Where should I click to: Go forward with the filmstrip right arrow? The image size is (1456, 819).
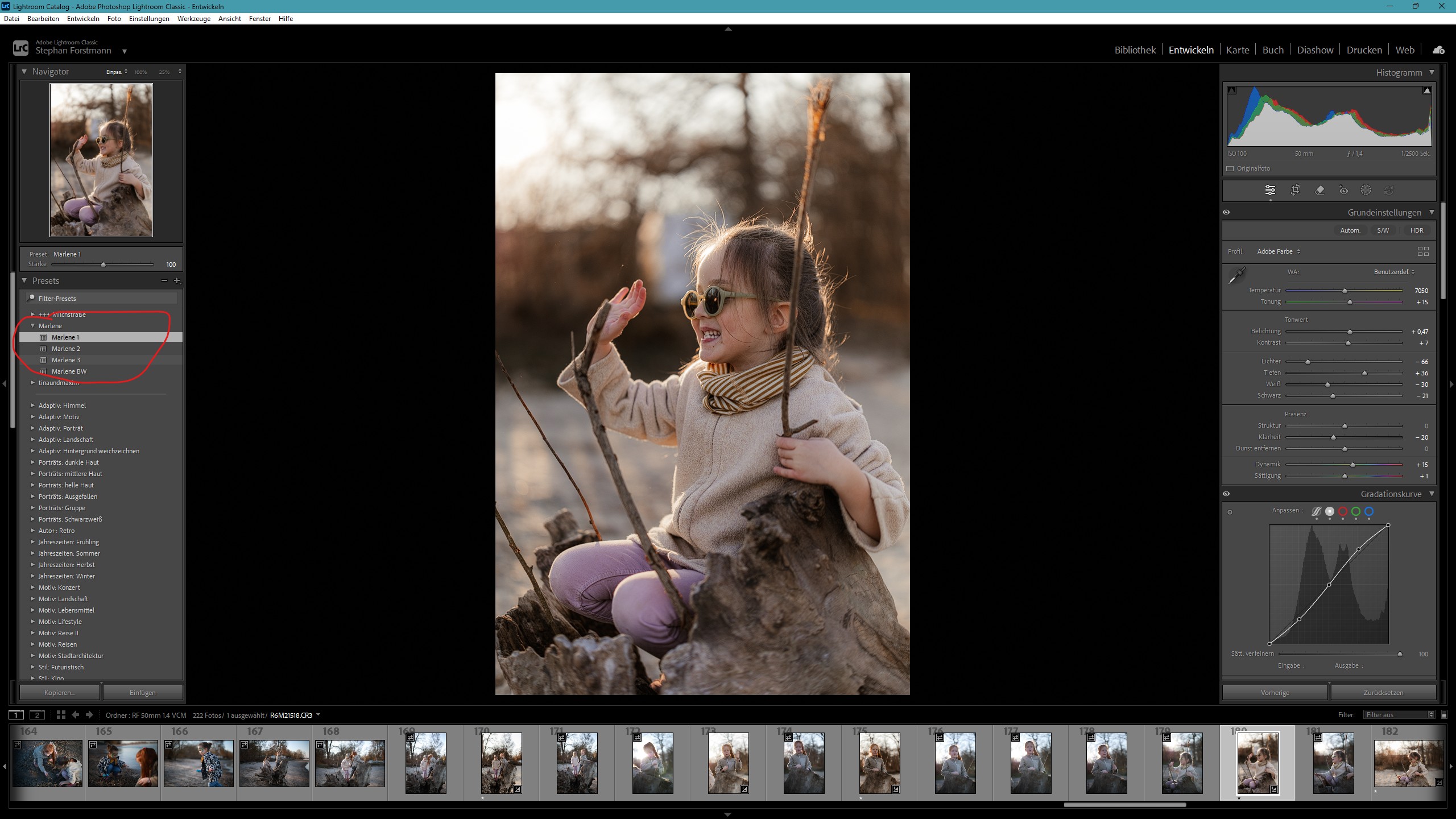coord(89,715)
